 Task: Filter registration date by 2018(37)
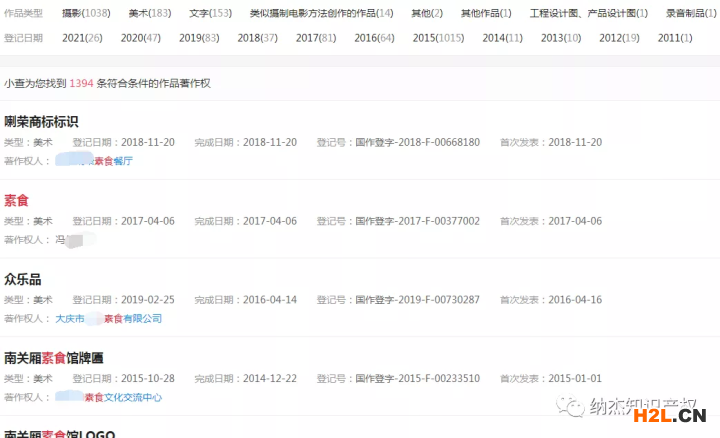(x=258, y=38)
